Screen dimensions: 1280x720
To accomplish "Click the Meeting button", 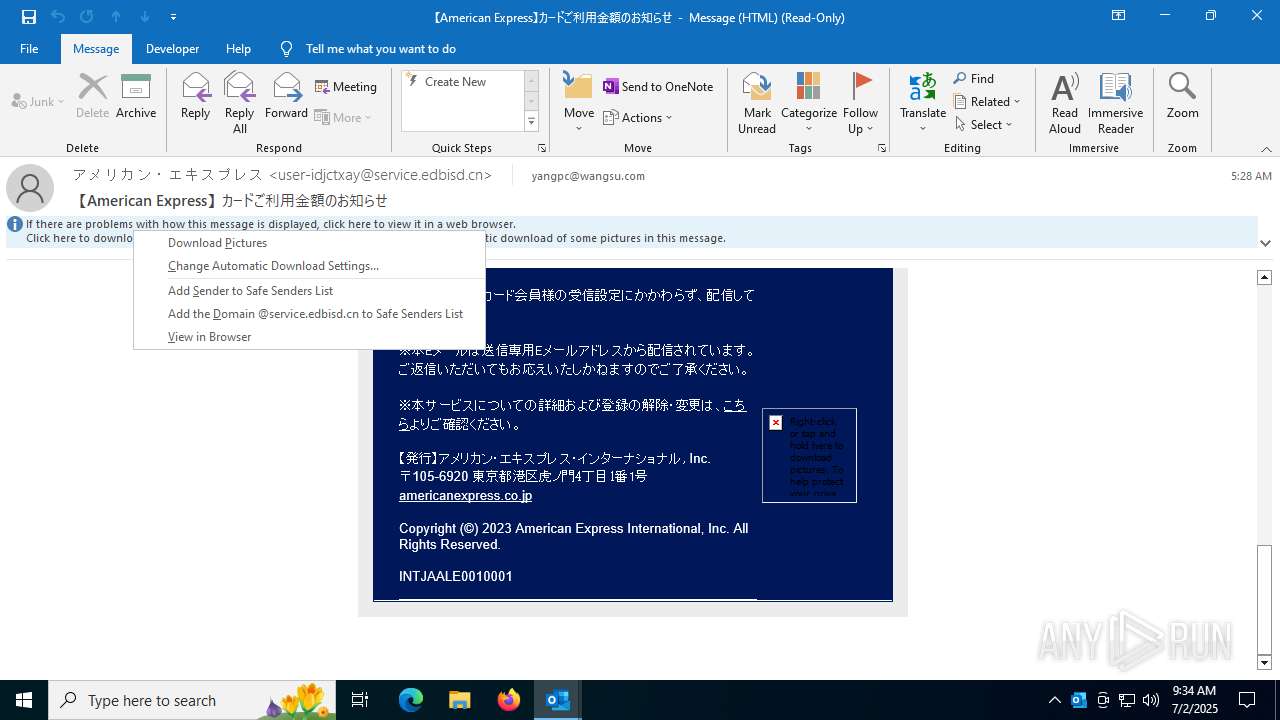I will click(346, 87).
